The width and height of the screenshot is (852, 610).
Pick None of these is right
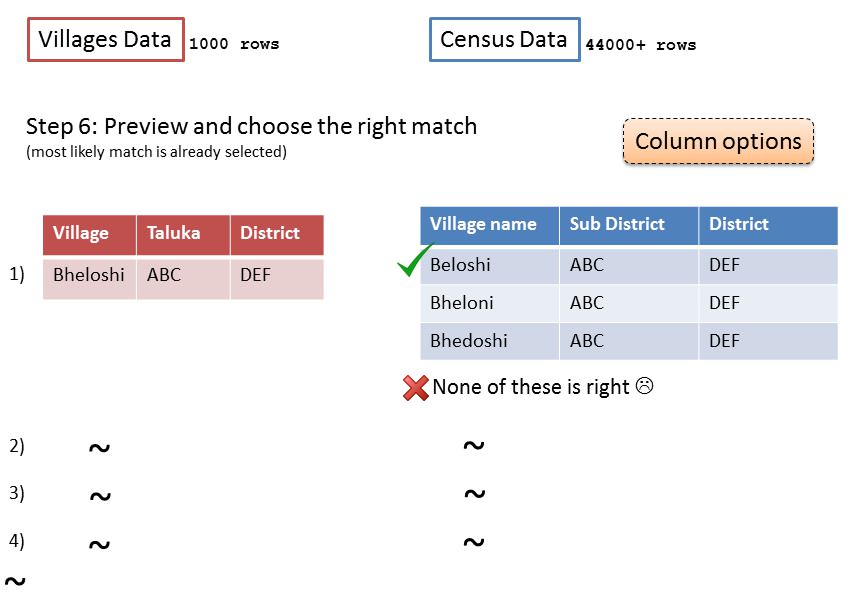tap(531, 387)
